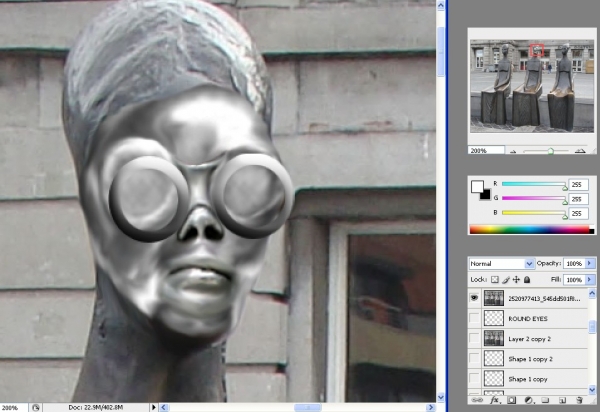Show the Shape 1 copy layer
The image size is (600, 412).
(474, 379)
